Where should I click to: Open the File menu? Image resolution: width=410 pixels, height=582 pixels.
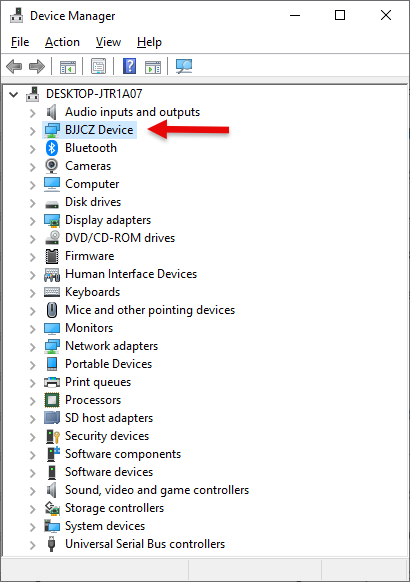20,42
